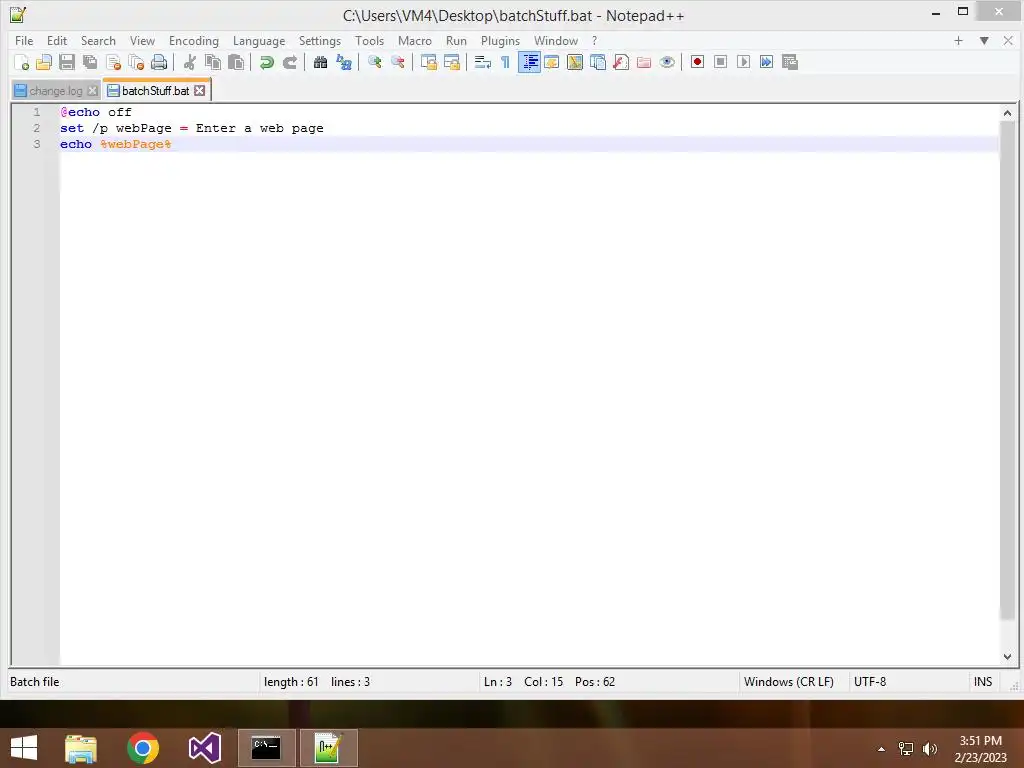Viewport: 1024px width, 768px height.
Task: Open the question mark help menu
Action: click(x=594, y=40)
